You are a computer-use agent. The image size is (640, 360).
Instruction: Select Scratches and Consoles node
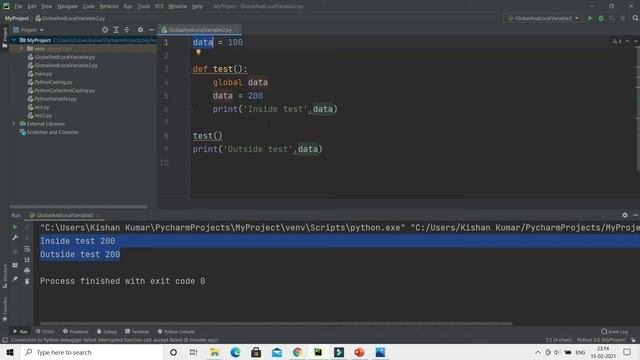click(52, 132)
